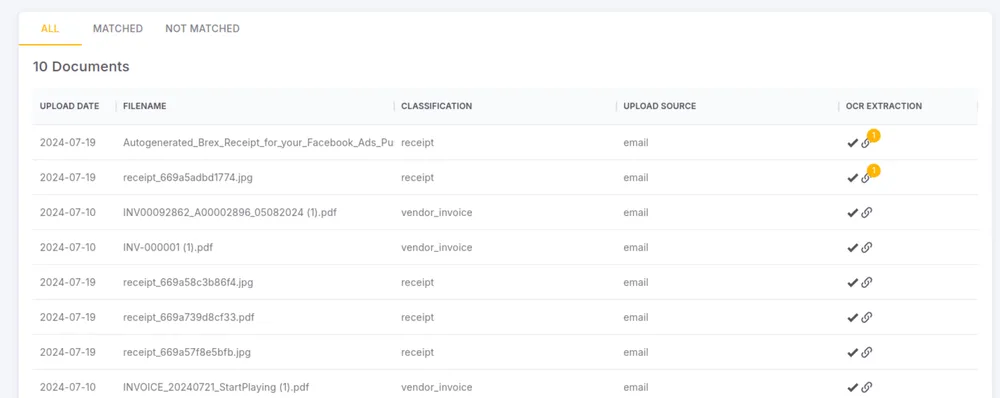Click upload date for receipt_669a739d8cf33.pdf row
Screen dimensions: 1000x398
click(68, 318)
